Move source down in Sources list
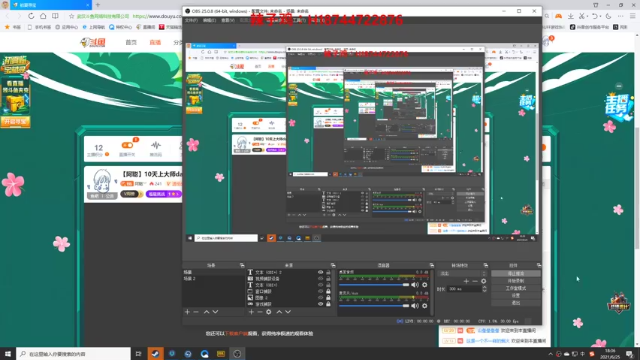Image resolution: width=640 pixels, height=360 pixels. [288, 312]
